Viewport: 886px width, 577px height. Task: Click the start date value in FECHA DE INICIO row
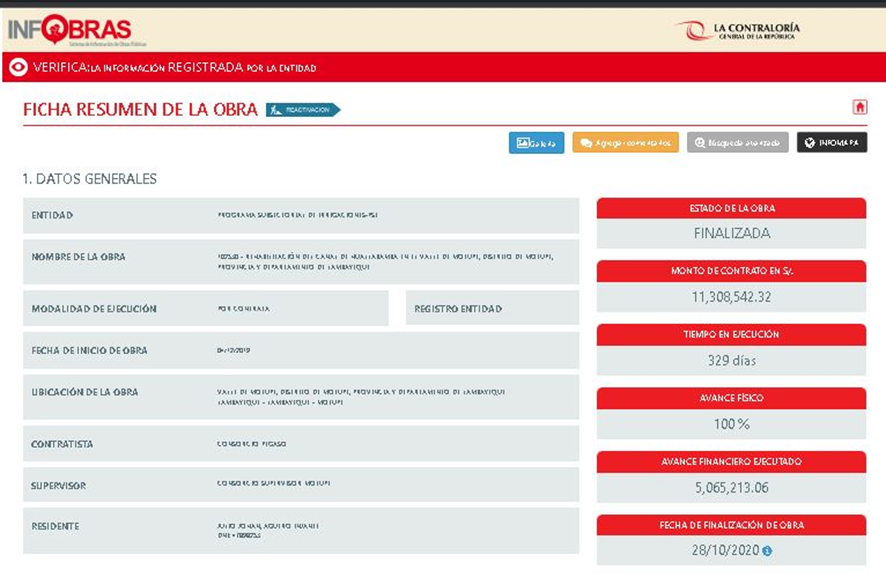(x=233, y=350)
